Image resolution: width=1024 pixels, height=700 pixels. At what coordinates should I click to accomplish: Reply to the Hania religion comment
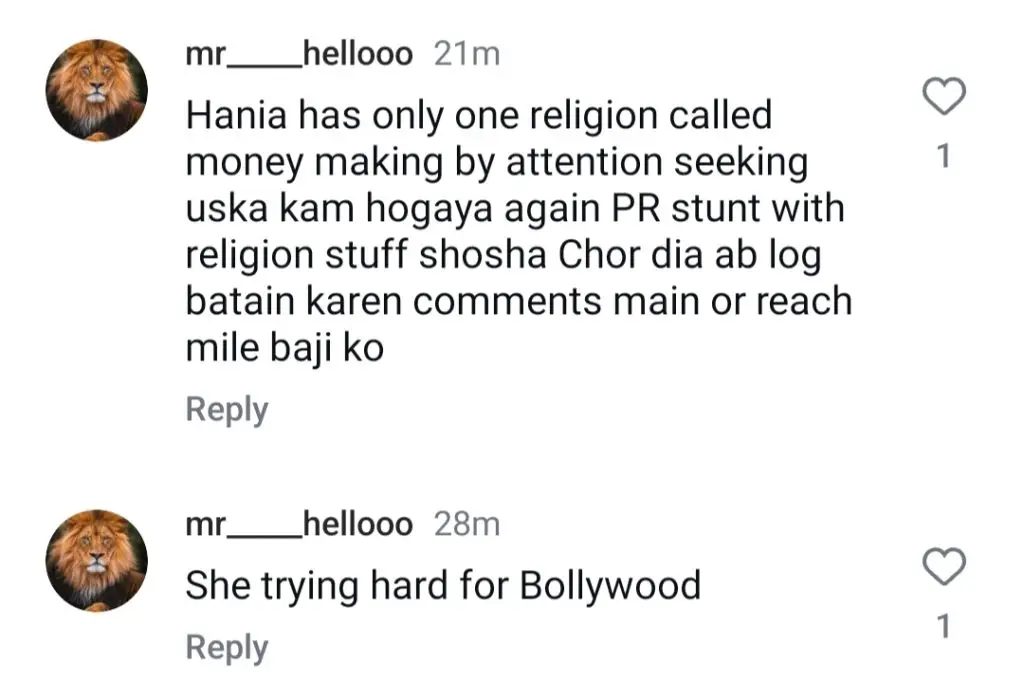[227, 410]
